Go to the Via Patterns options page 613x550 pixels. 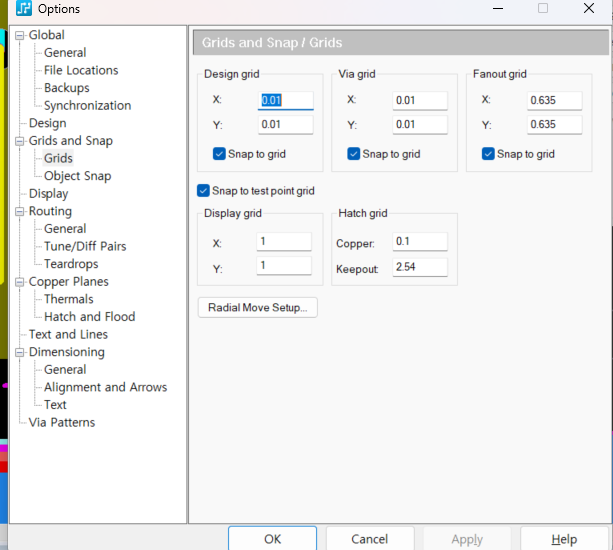pyautogui.click(x=62, y=422)
